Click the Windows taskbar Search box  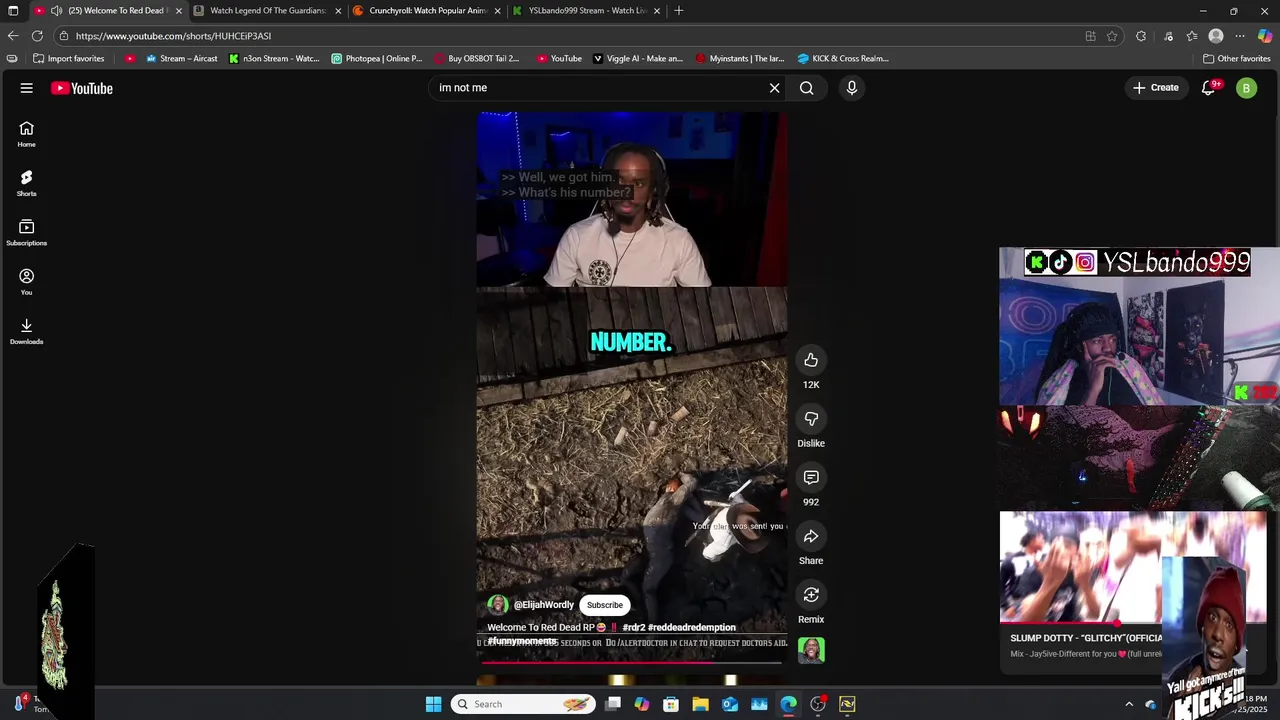(x=522, y=704)
